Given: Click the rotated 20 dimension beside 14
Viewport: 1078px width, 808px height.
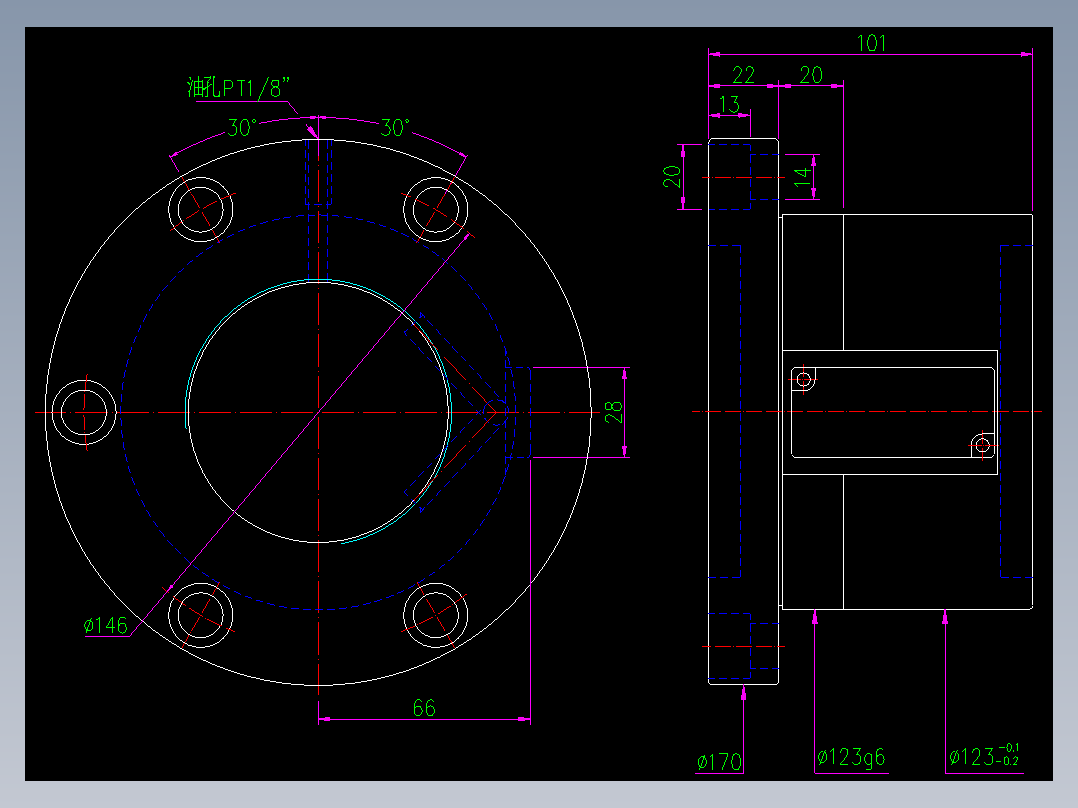Looking at the screenshot, I should point(672,177).
